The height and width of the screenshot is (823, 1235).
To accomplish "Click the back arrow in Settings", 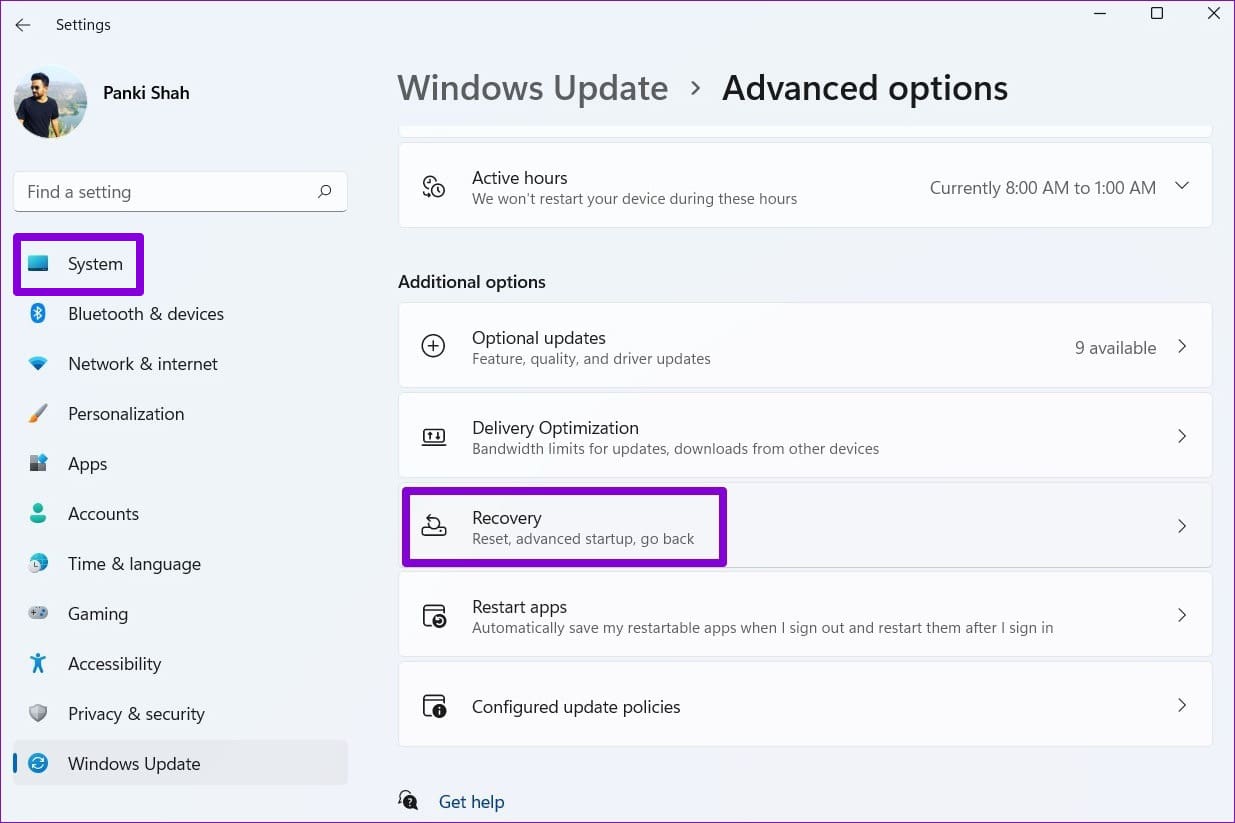I will (x=23, y=25).
